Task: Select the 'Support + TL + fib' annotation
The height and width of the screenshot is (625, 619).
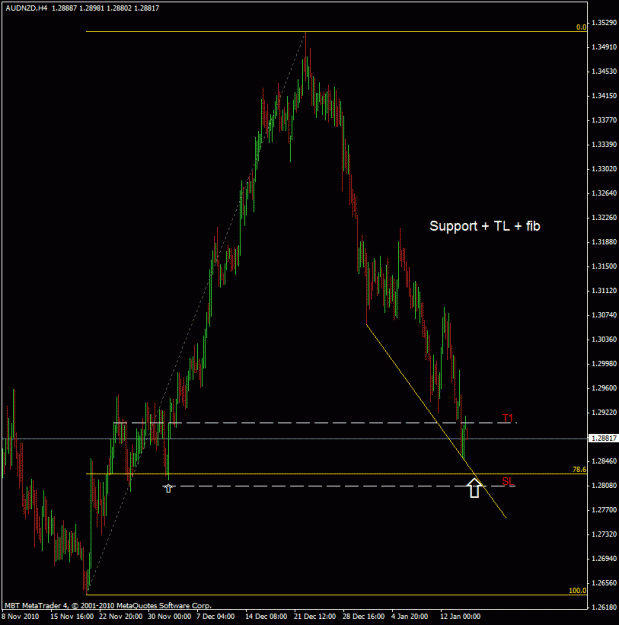Action: tap(485, 226)
